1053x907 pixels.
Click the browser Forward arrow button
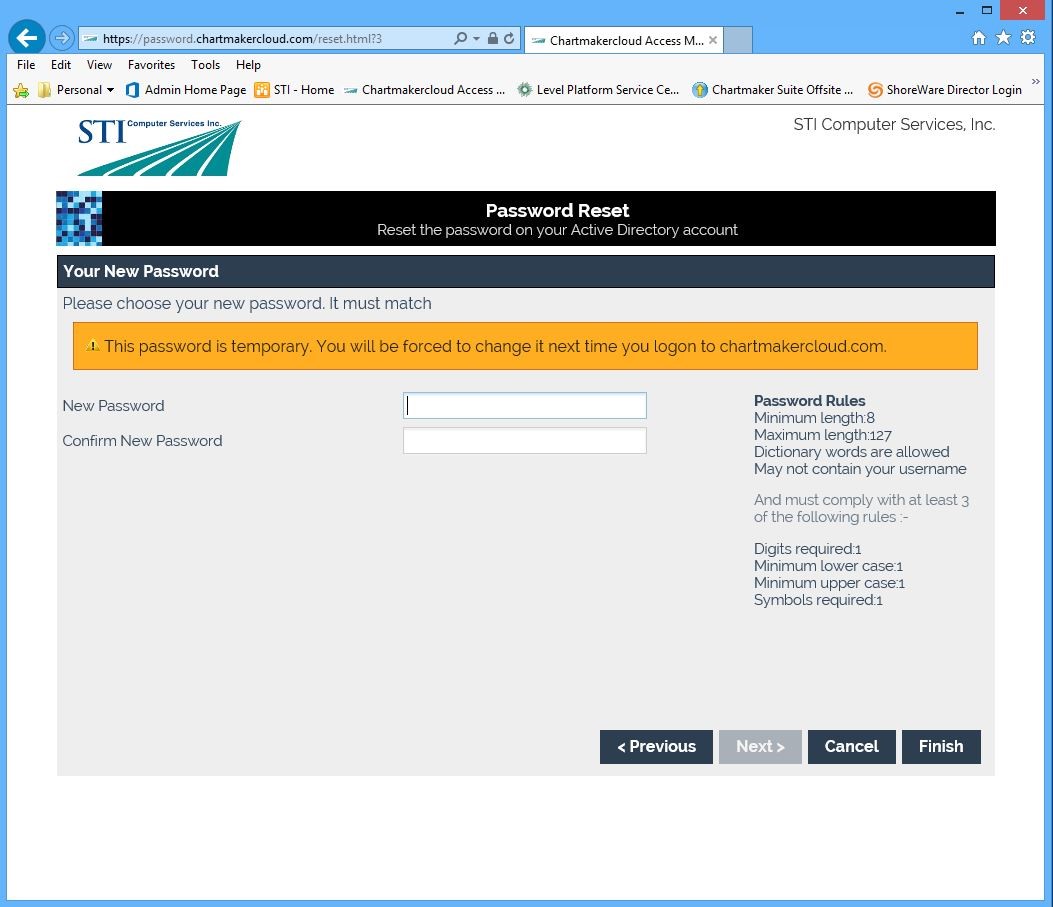click(x=62, y=38)
